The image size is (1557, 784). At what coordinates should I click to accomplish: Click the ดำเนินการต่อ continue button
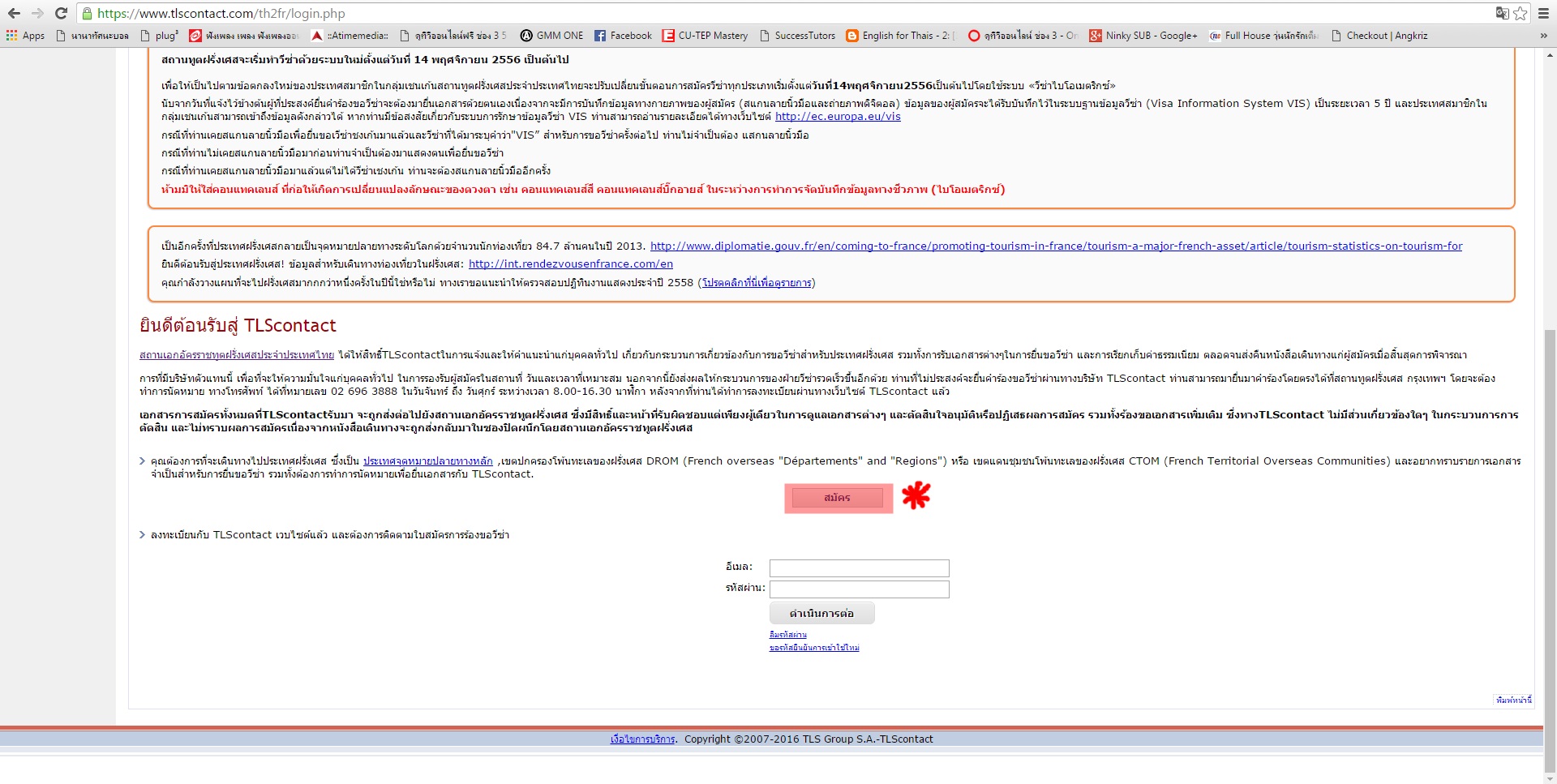coord(822,614)
